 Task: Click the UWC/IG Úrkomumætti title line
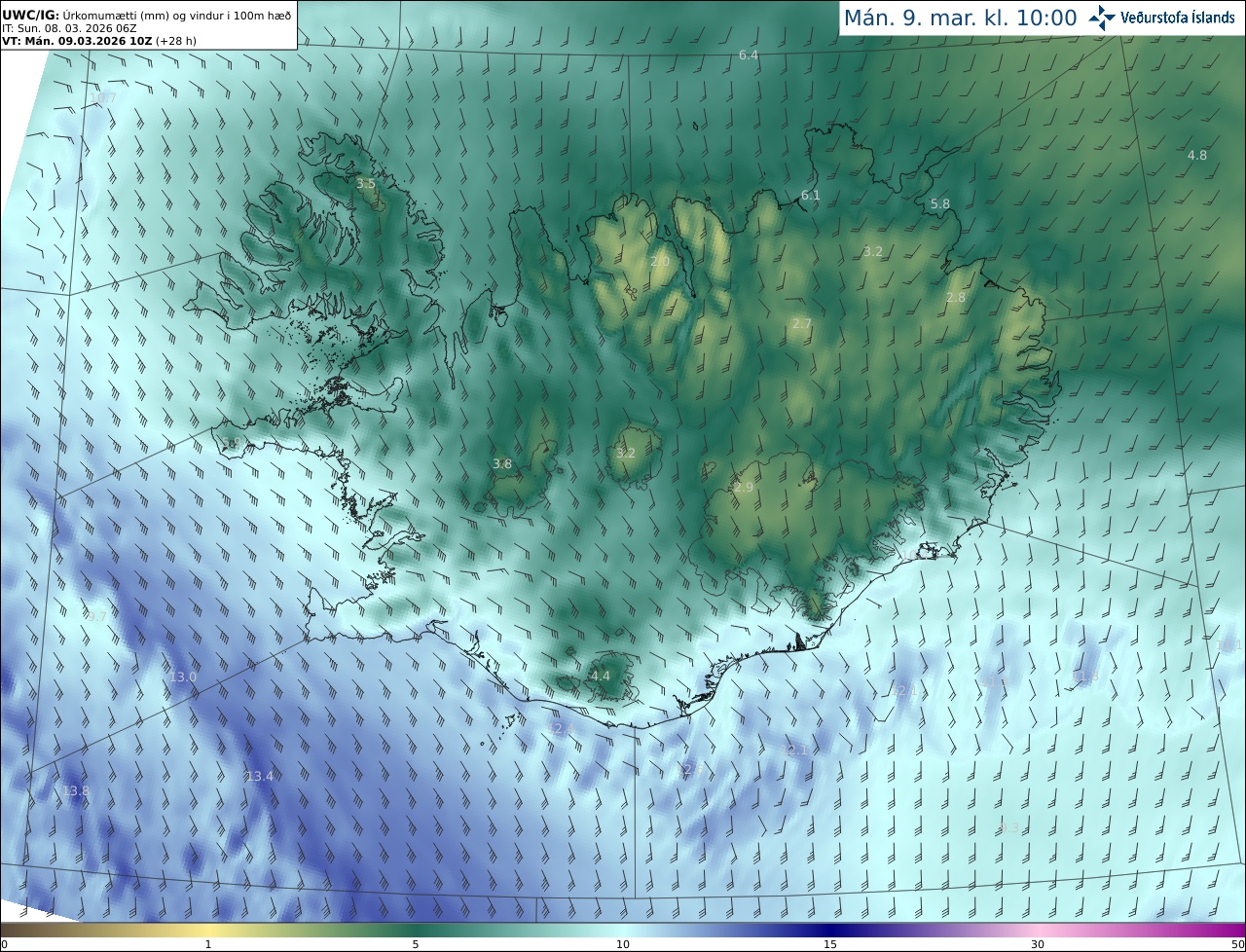pyautogui.click(x=147, y=14)
